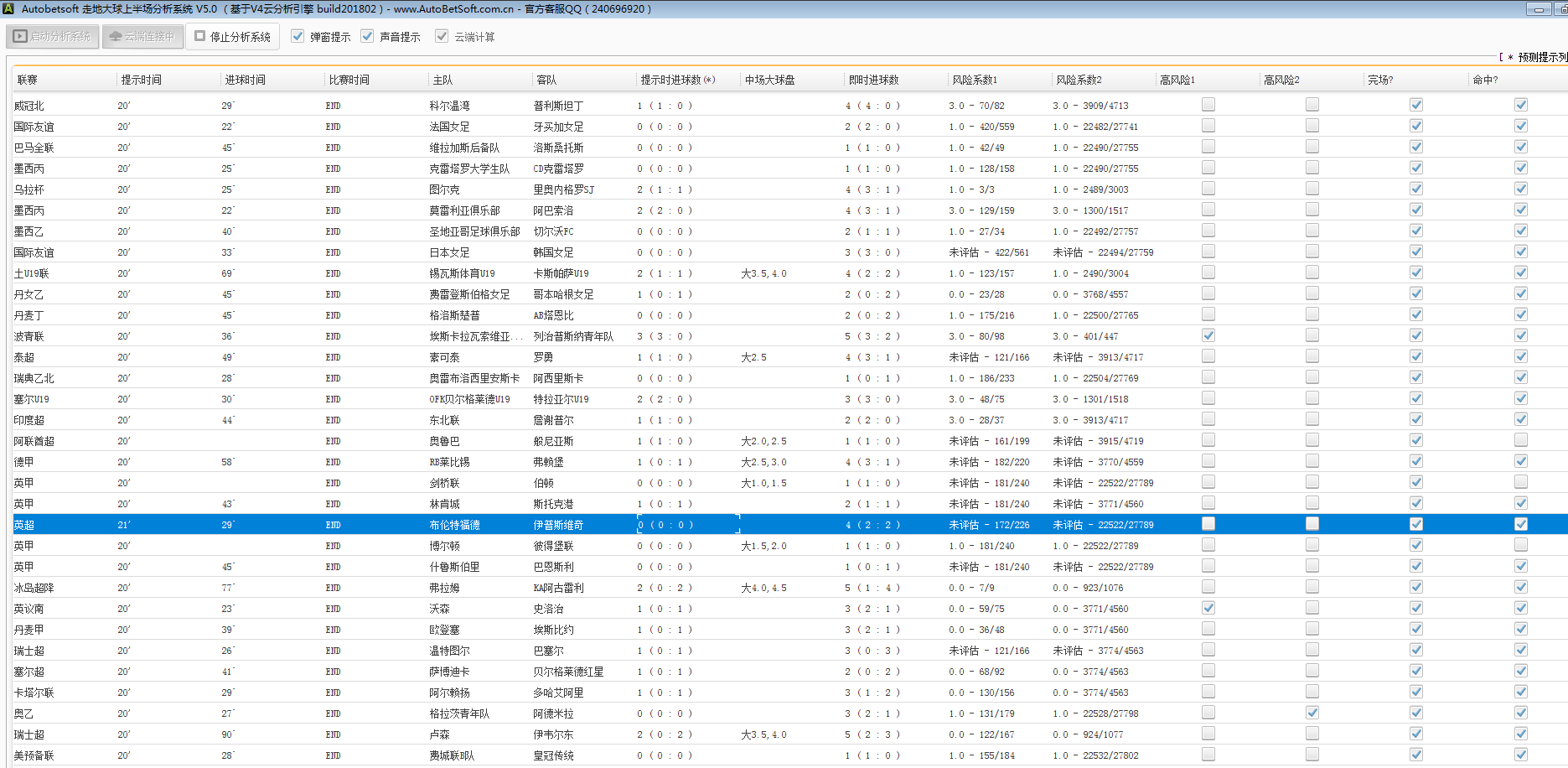Toggle the 弹窗提示 checkbox
Viewport: 1568px width, 768px height.
pyautogui.click(x=298, y=36)
